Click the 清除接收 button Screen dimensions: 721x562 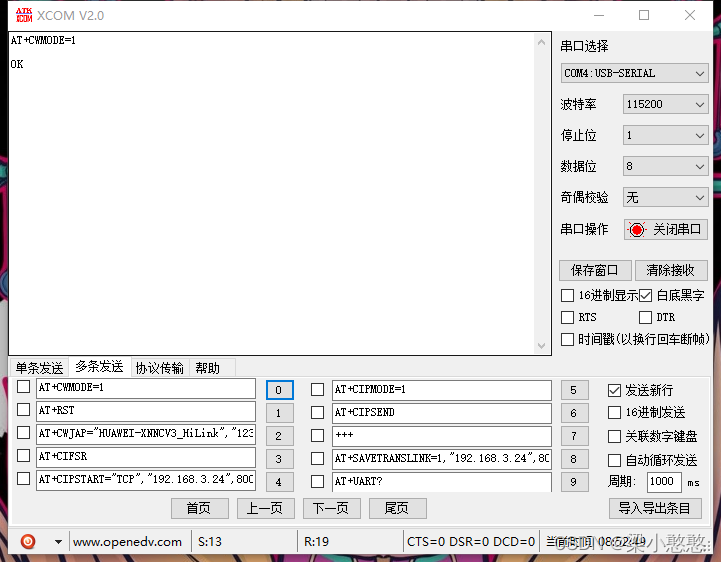click(670, 270)
